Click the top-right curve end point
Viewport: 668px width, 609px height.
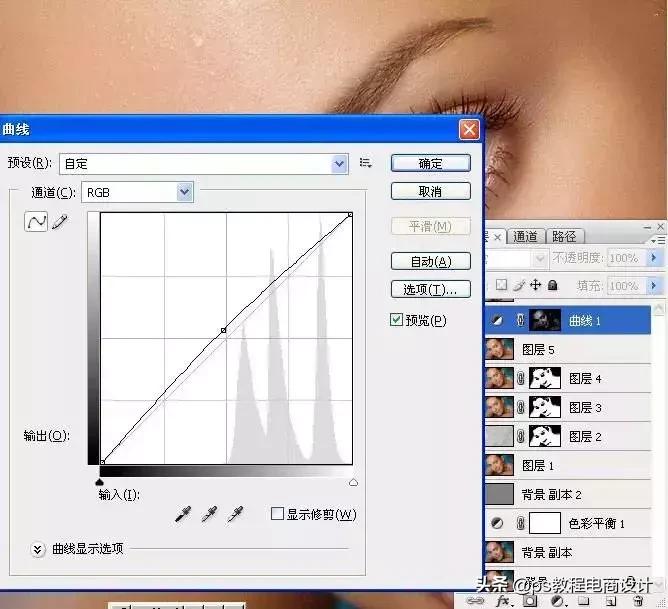(x=350, y=215)
